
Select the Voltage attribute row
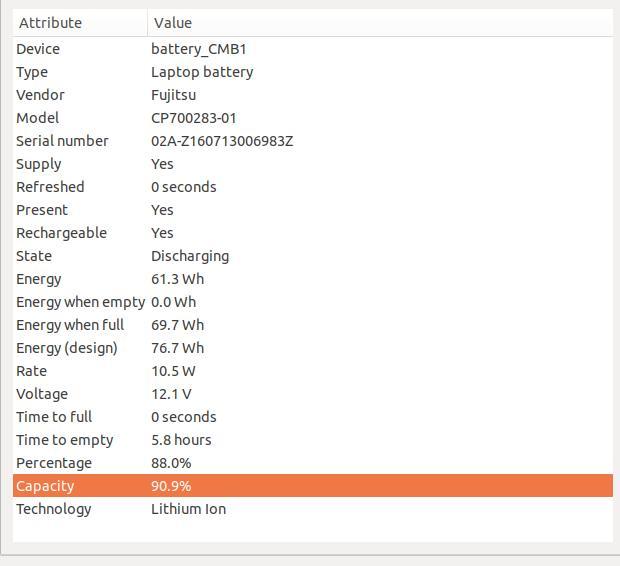[x=313, y=394]
